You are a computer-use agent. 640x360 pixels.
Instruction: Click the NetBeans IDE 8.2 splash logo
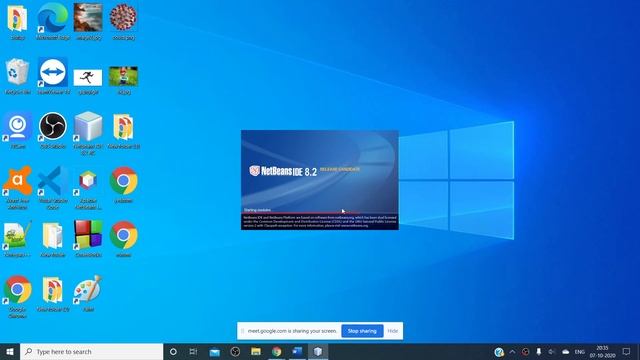pyautogui.click(x=283, y=171)
